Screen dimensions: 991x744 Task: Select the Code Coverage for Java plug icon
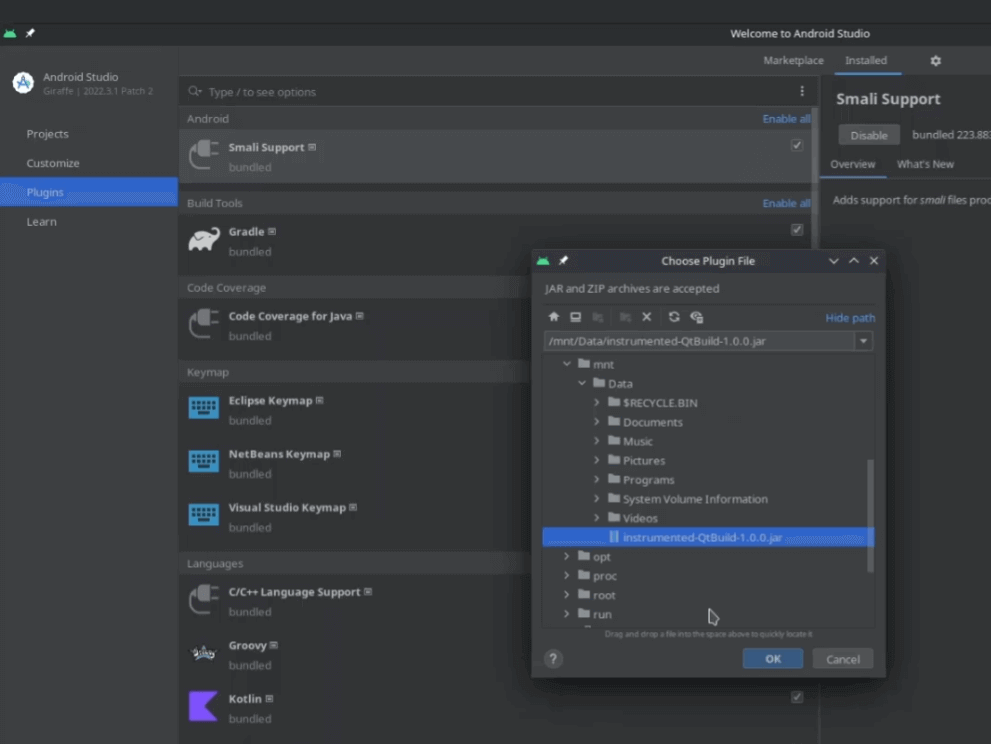click(x=204, y=324)
